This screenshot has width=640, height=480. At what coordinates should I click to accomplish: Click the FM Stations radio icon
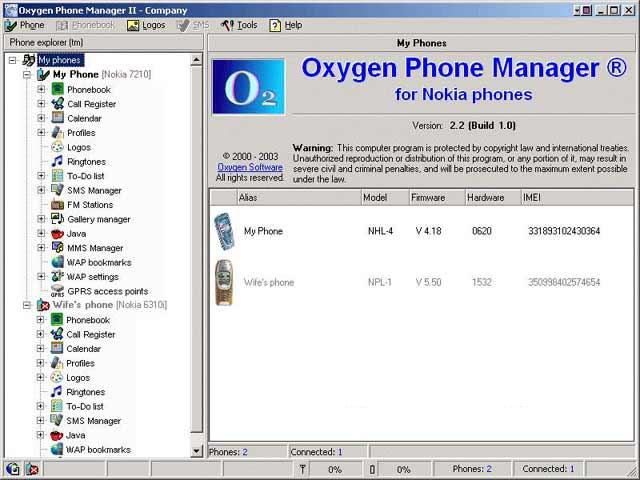(58, 204)
